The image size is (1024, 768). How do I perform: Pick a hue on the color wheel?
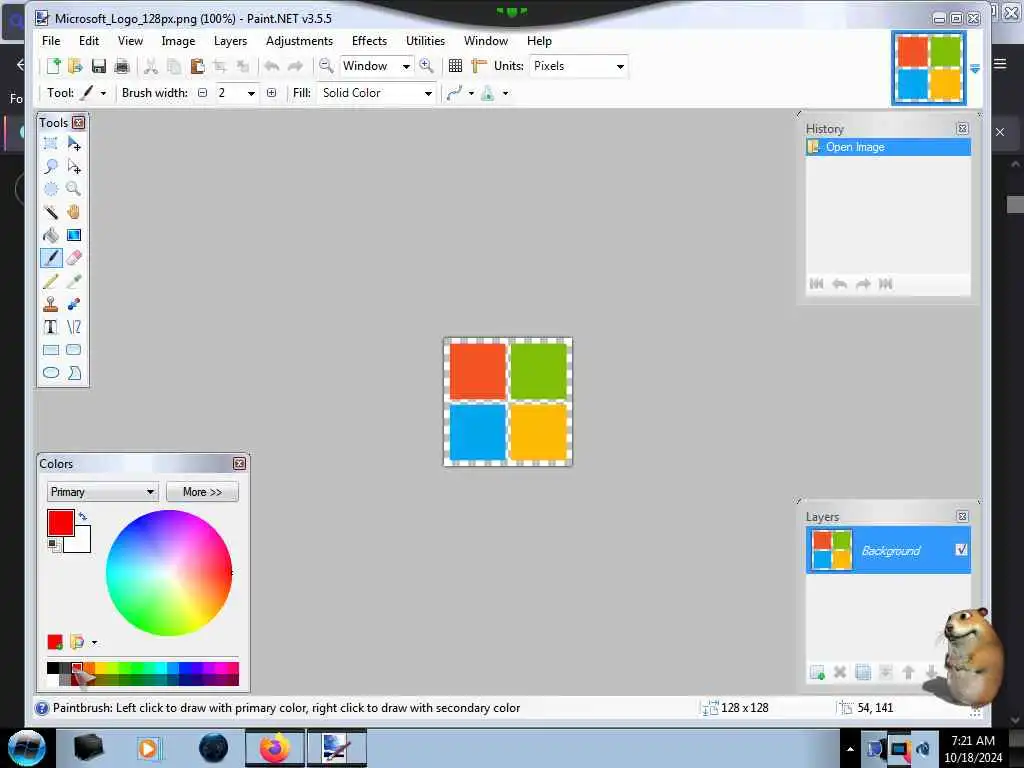168,573
